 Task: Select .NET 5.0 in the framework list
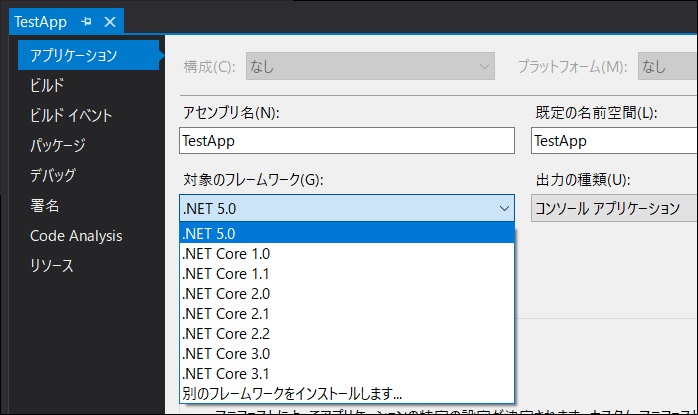347,233
